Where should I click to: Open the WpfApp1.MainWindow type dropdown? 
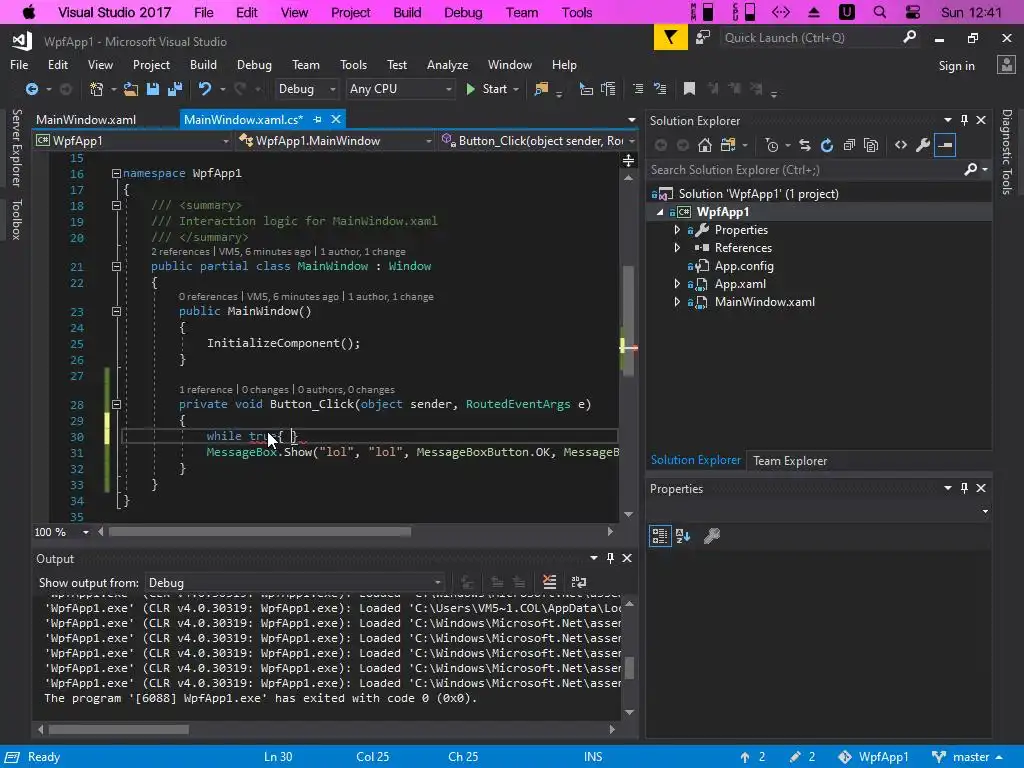[x=336, y=140]
